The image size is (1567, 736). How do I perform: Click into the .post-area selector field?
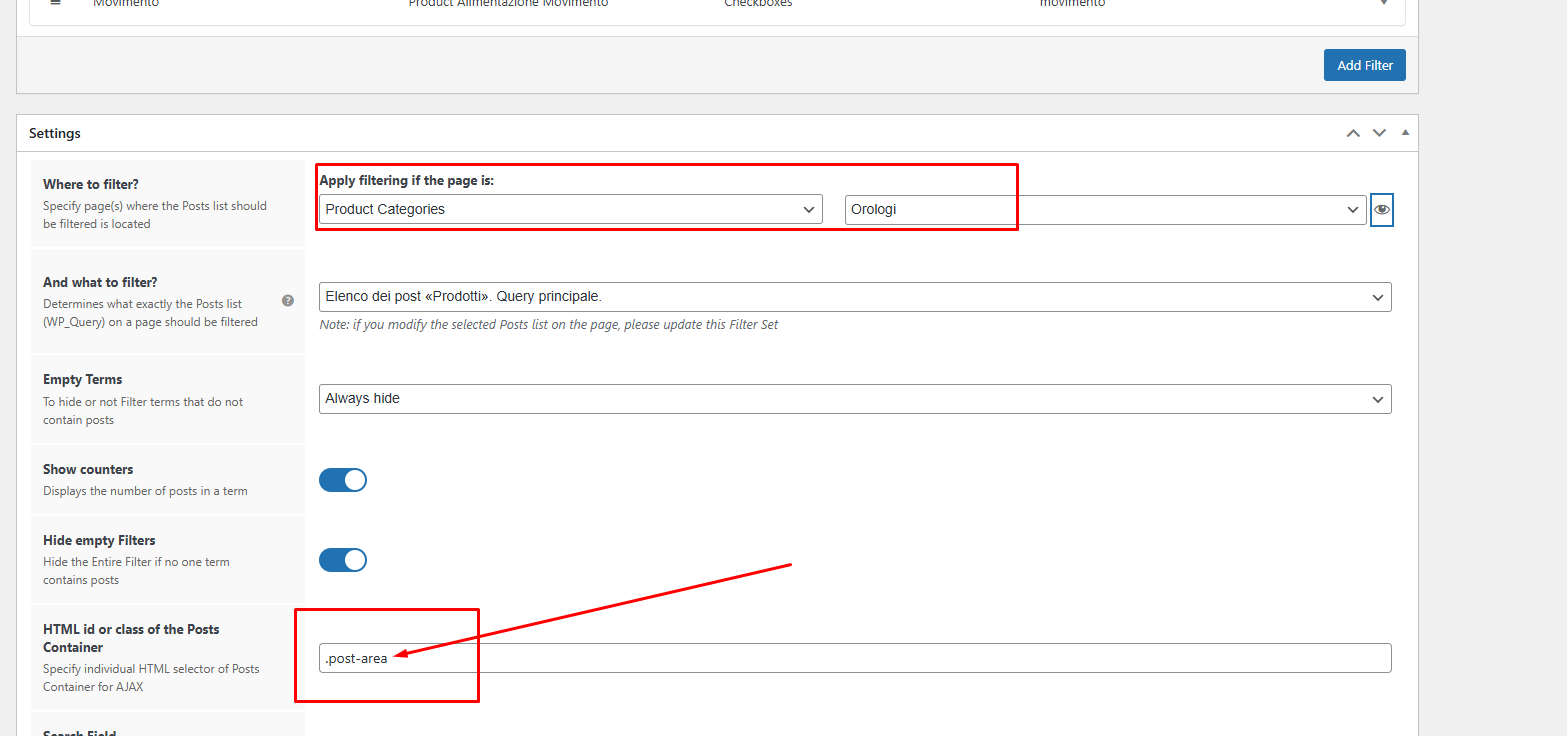pyautogui.click(x=855, y=658)
